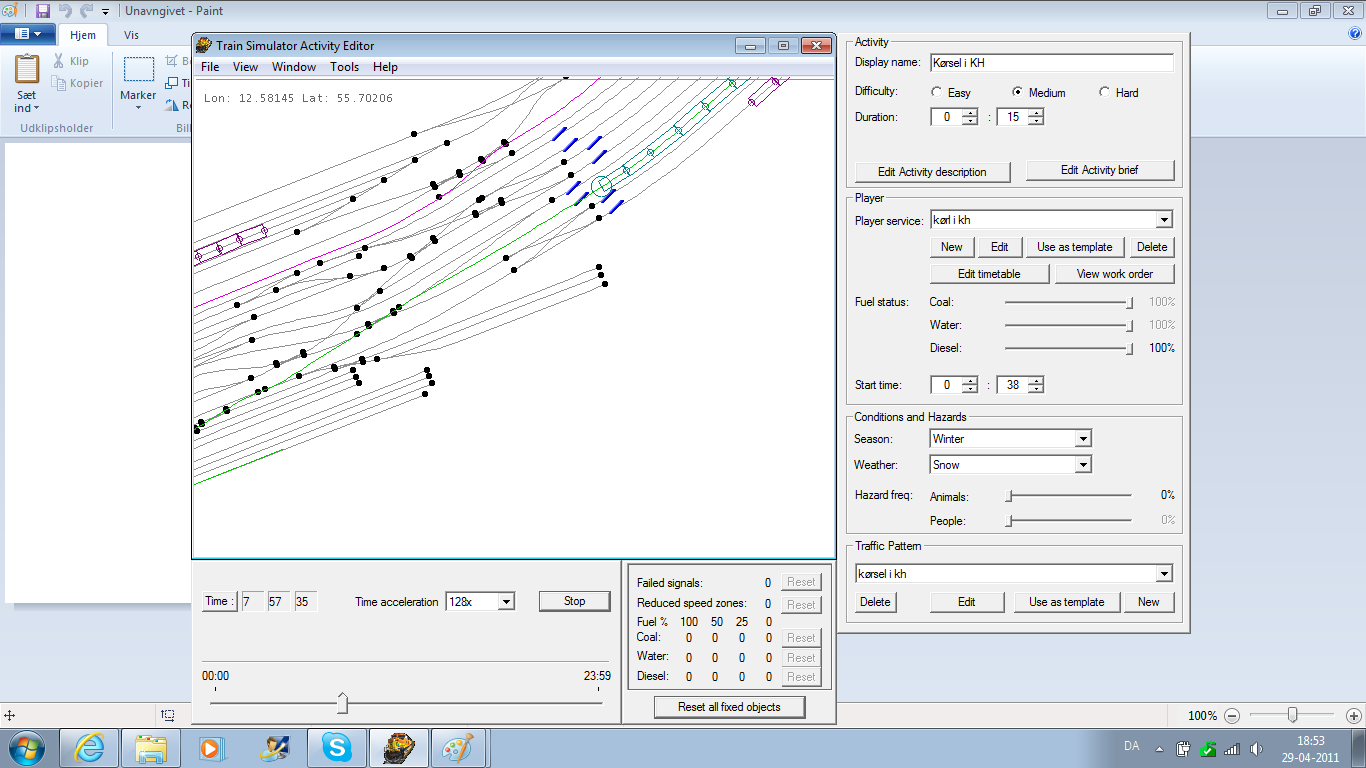
Task: Open the Time acceleration 128x dropdown
Action: point(506,602)
